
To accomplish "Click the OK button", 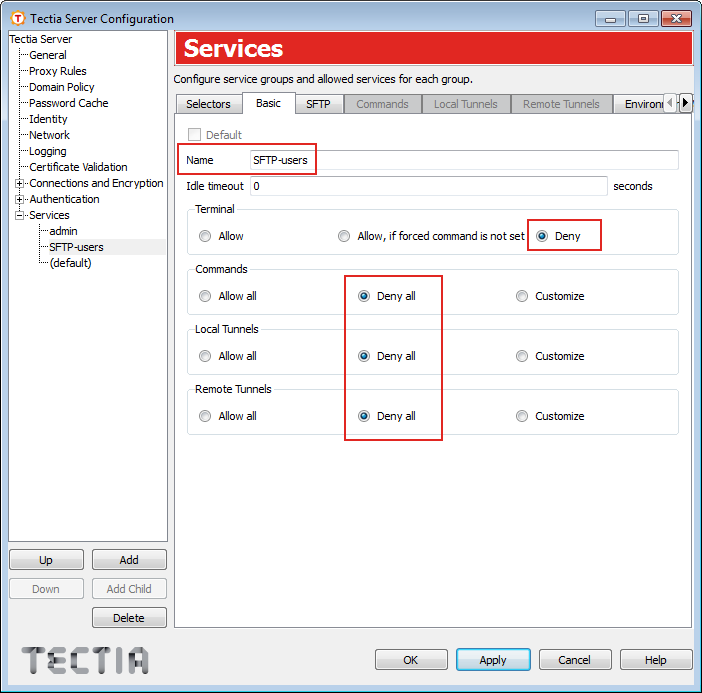I will coord(411,660).
